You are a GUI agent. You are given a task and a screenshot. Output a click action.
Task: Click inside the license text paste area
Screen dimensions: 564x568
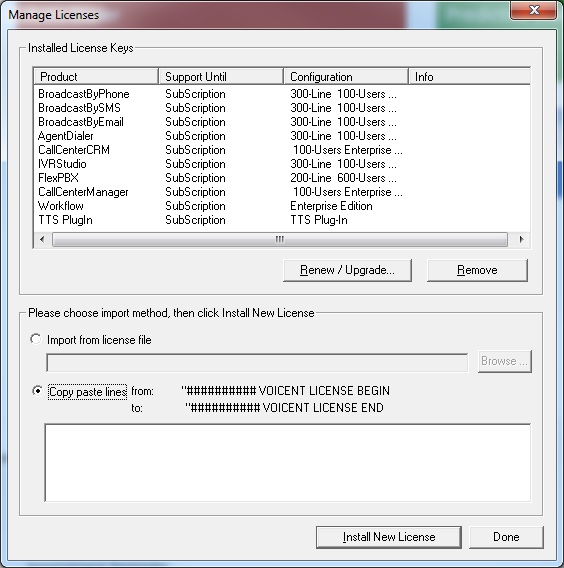[288, 463]
